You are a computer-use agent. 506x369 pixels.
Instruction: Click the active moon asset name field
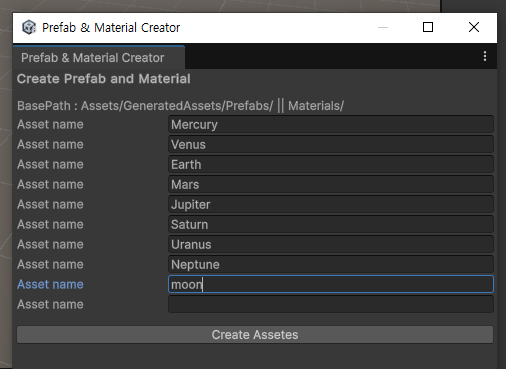point(331,284)
